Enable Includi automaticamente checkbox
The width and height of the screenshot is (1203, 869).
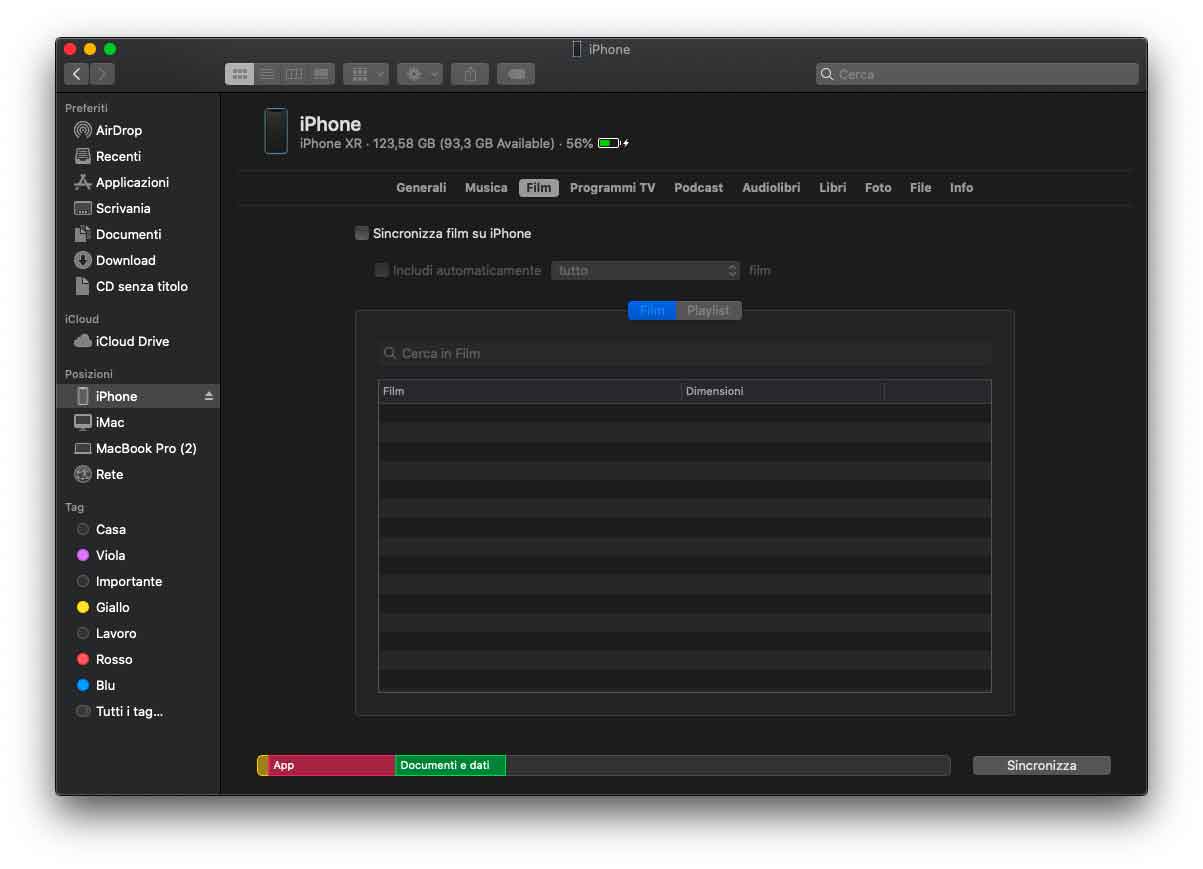click(x=381, y=270)
